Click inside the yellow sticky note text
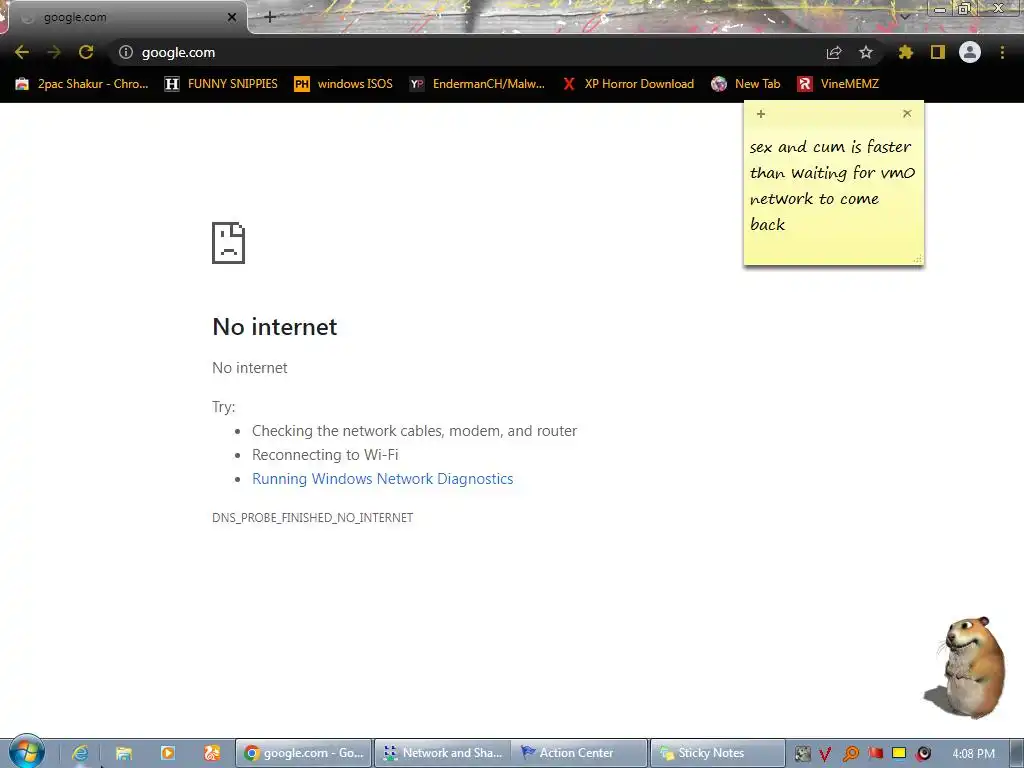This screenshot has width=1024, height=768. click(x=833, y=185)
